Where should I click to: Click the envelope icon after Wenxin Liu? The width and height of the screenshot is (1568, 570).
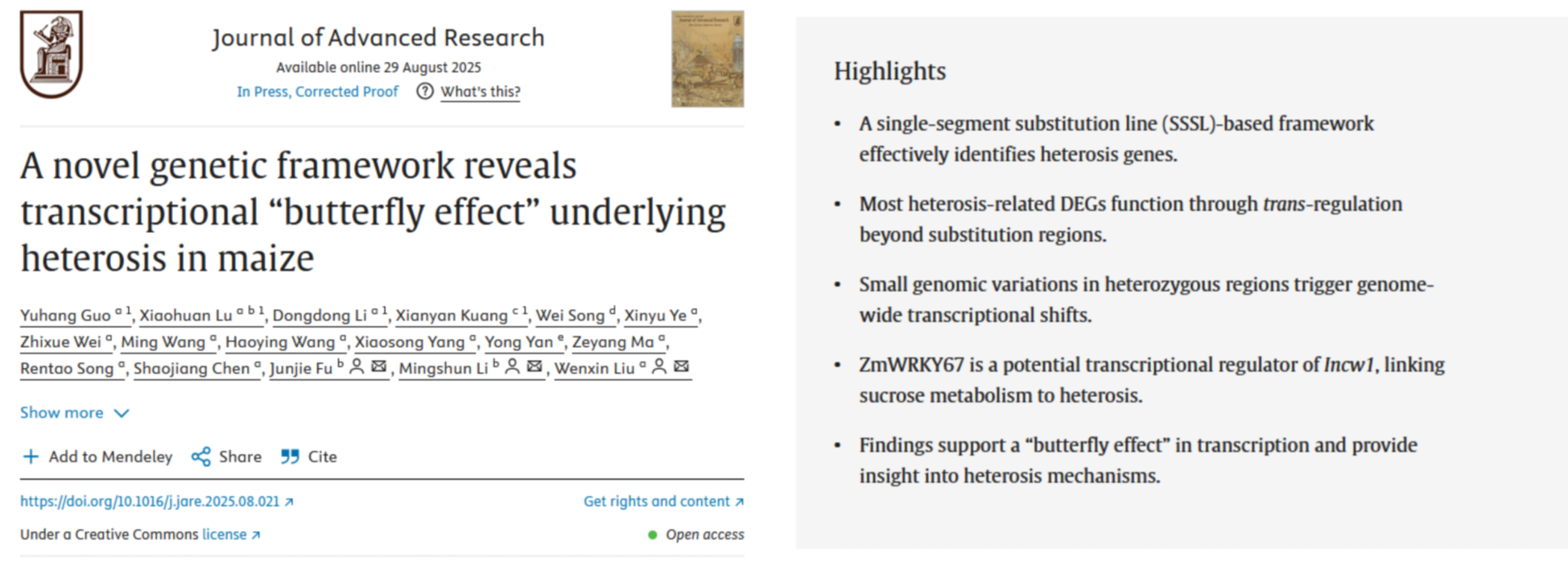[681, 367]
